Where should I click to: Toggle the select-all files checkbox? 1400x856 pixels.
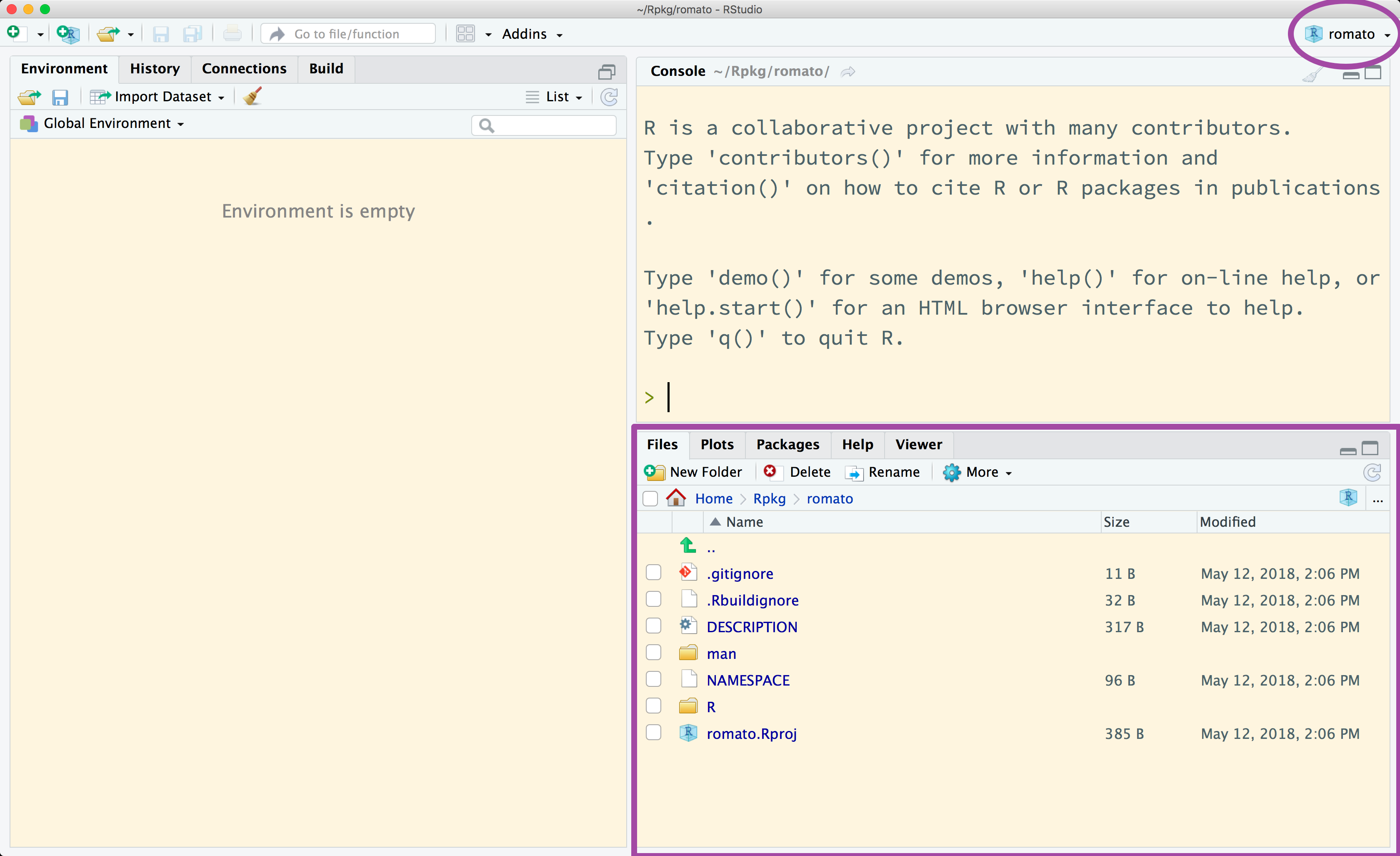coord(650,498)
